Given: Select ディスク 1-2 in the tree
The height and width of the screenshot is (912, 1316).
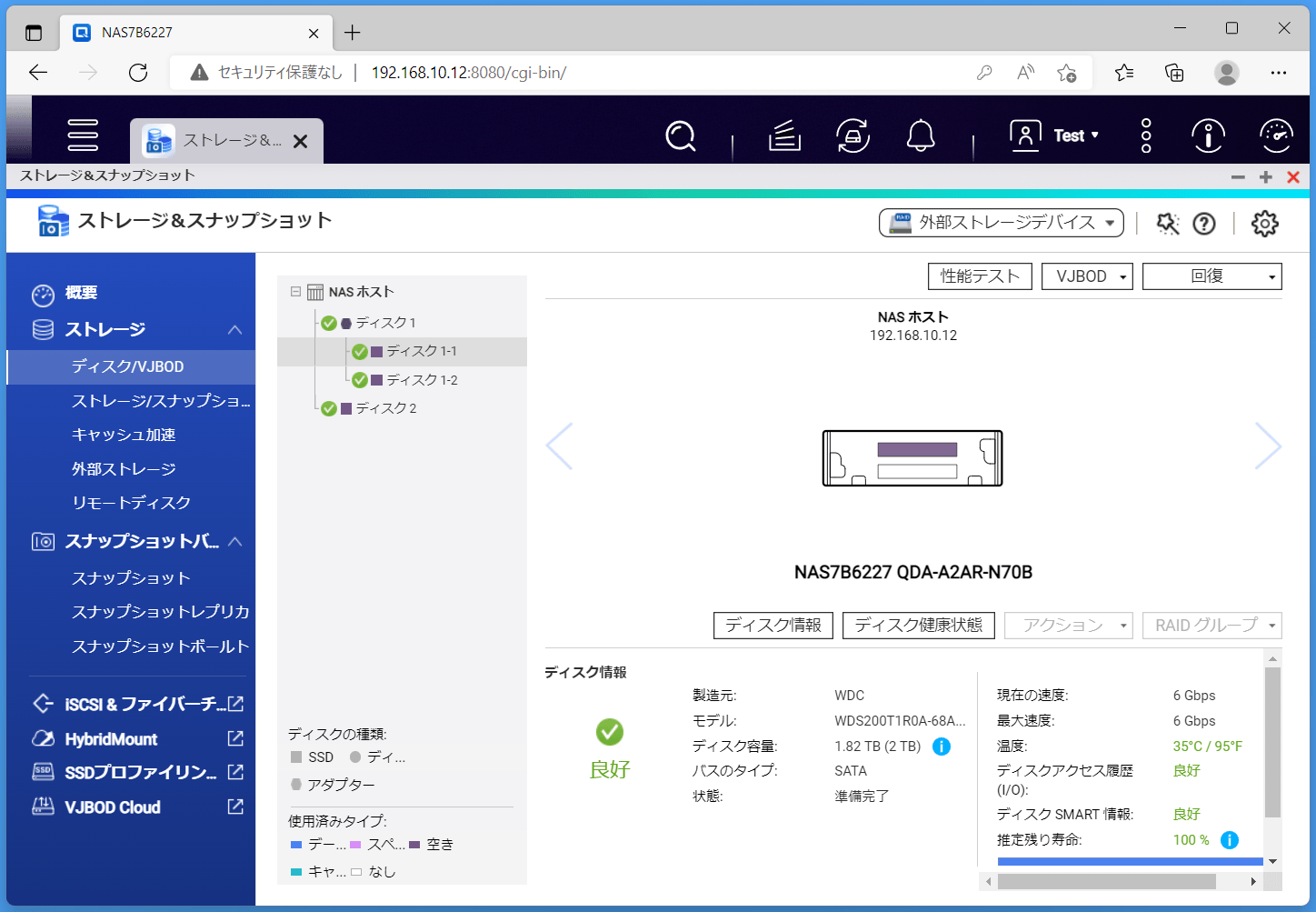Looking at the screenshot, I should 422,380.
